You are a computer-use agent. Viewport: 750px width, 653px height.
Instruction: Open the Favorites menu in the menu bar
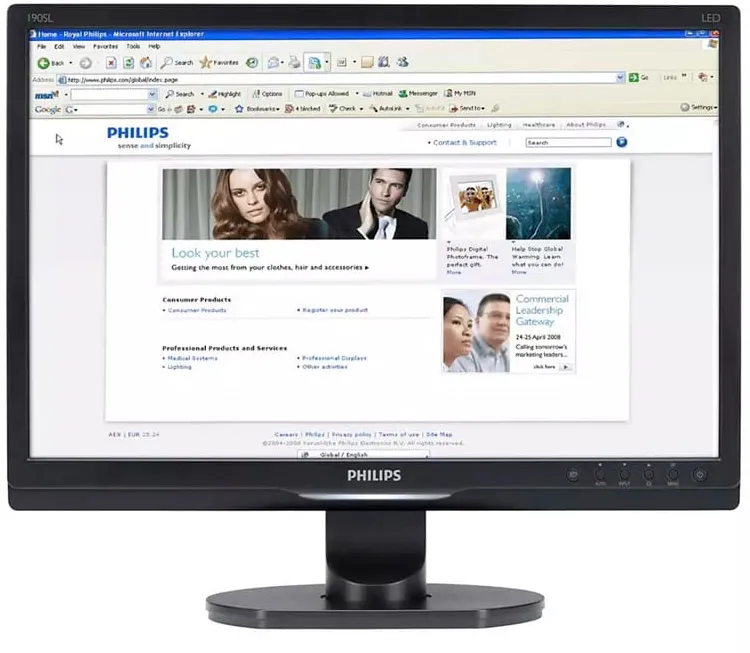pos(105,47)
